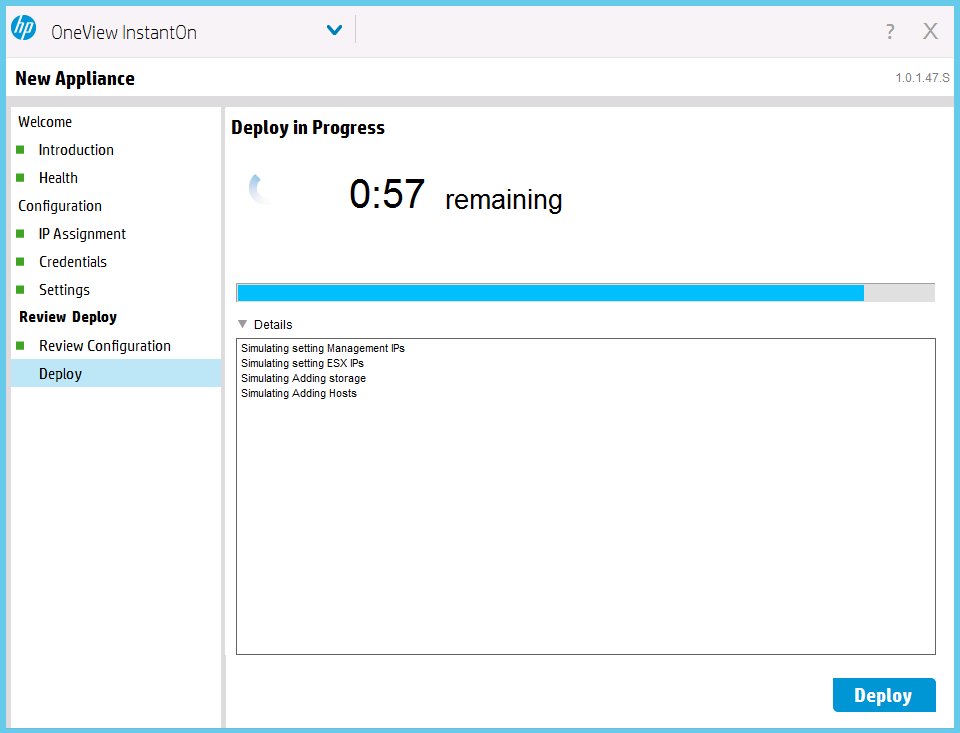Click the 0:57 remaining timer

(456, 195)
